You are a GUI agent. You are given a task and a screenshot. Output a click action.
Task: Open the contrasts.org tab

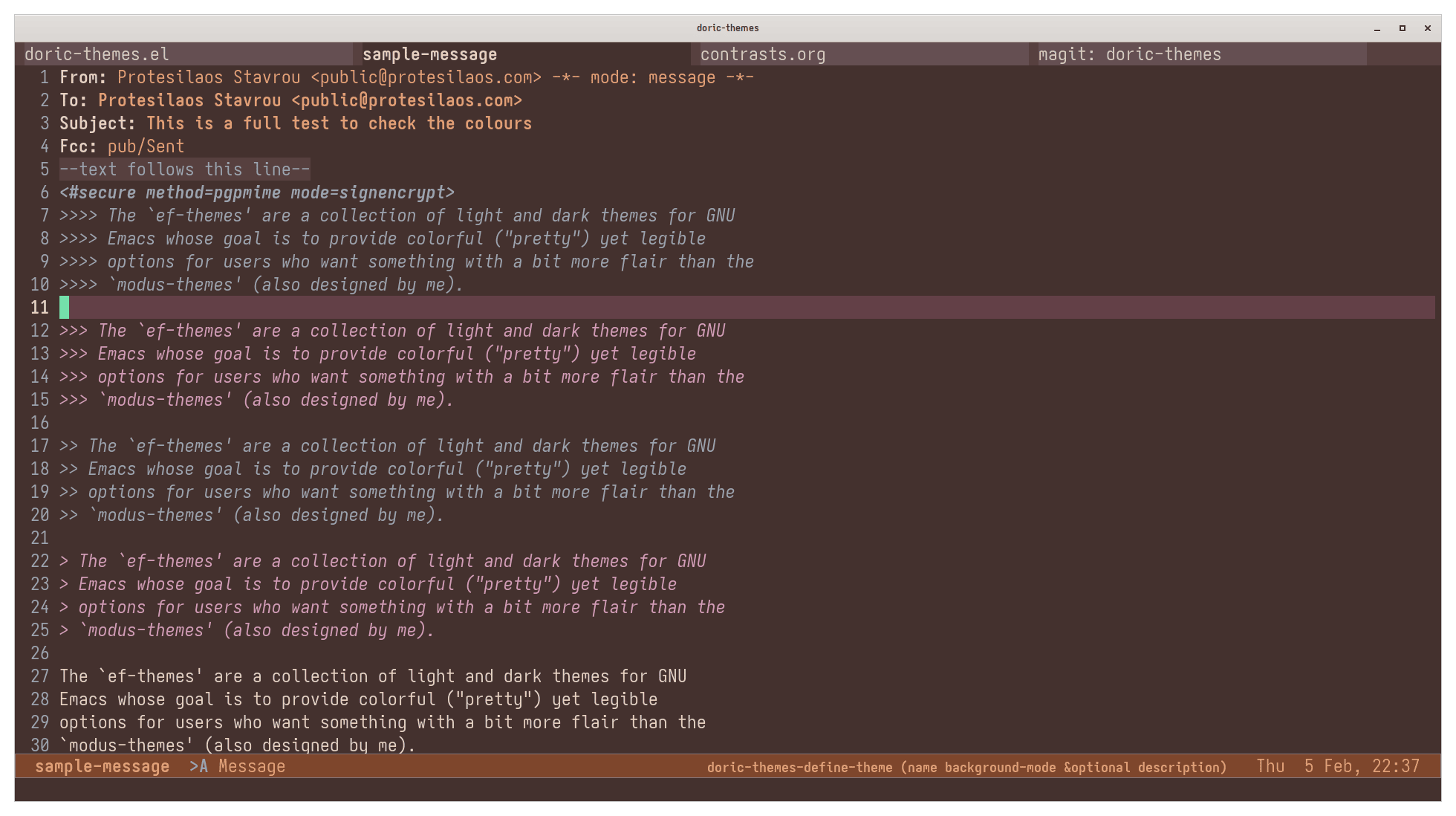[762, 54]
